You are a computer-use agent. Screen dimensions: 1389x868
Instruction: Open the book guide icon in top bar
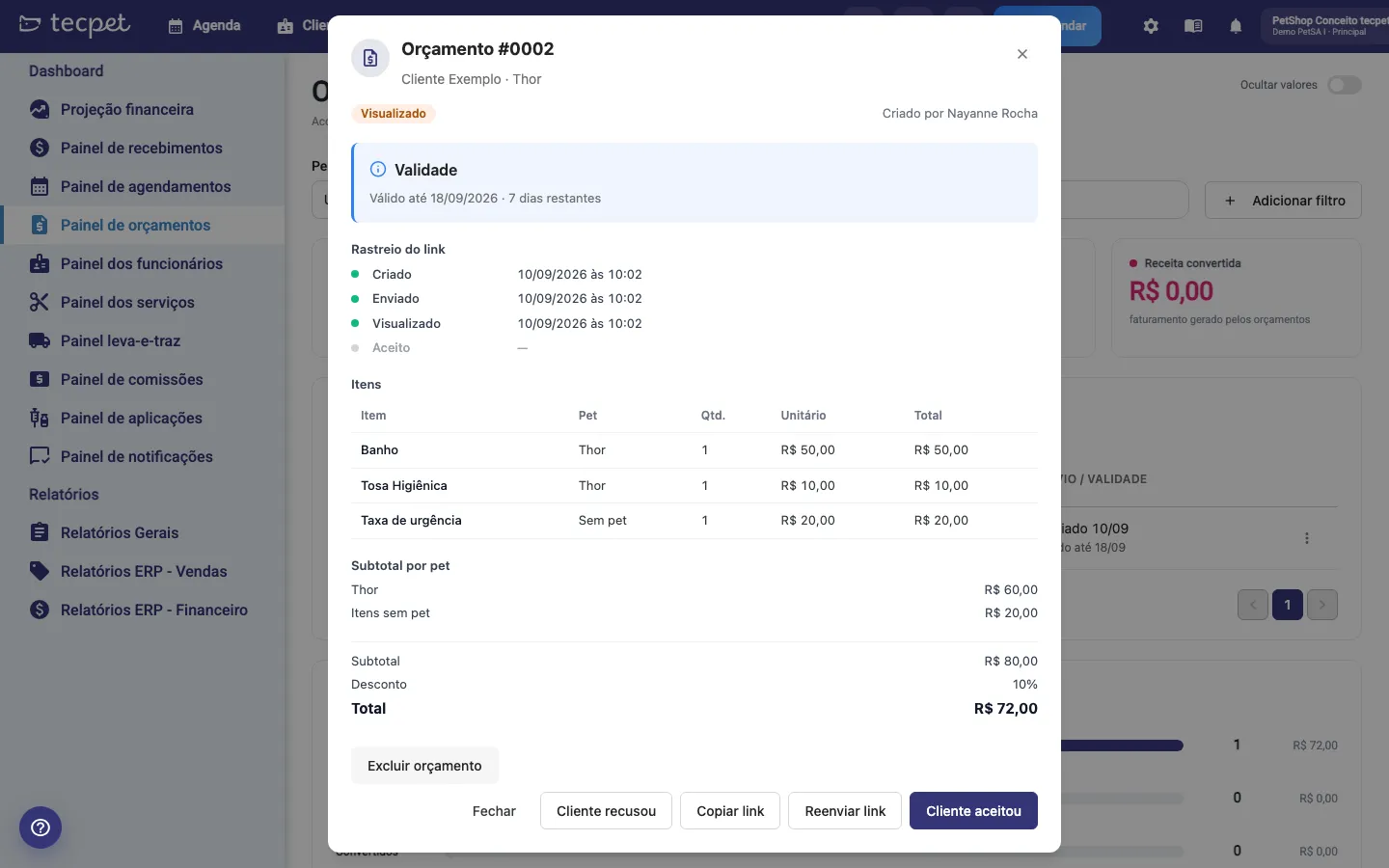click(x=1193, y=26)
